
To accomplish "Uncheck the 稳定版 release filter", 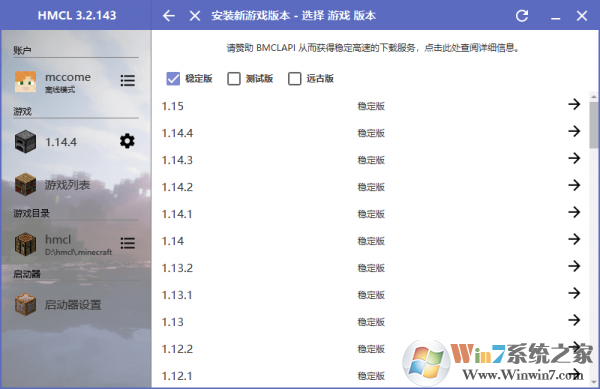I will coord(173,79).
